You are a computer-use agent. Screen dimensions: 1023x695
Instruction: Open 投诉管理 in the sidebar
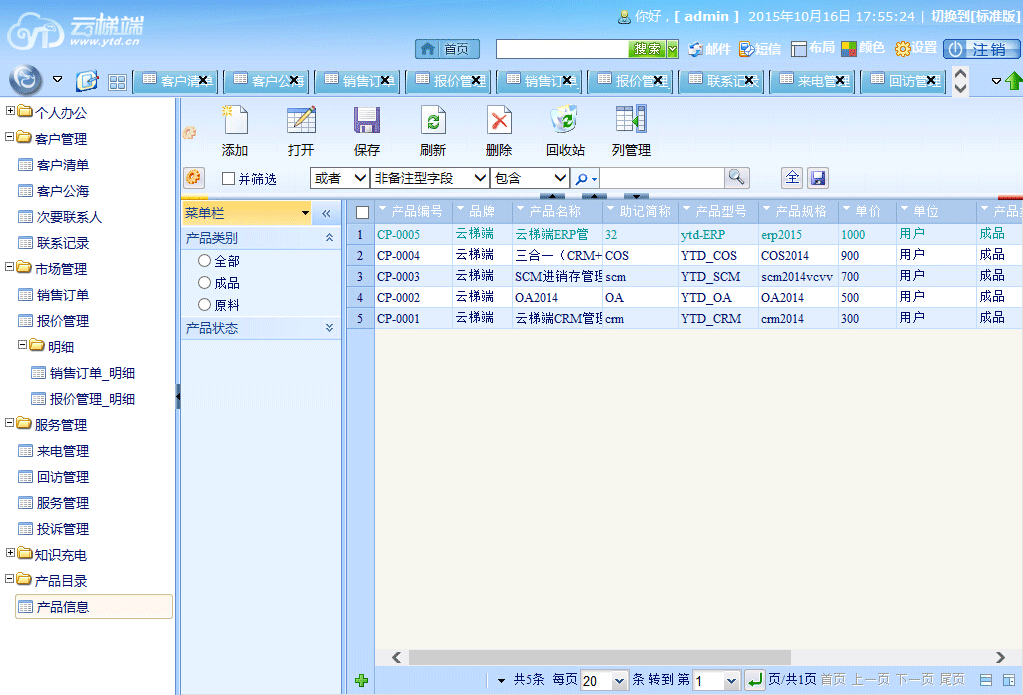[62, 529]
